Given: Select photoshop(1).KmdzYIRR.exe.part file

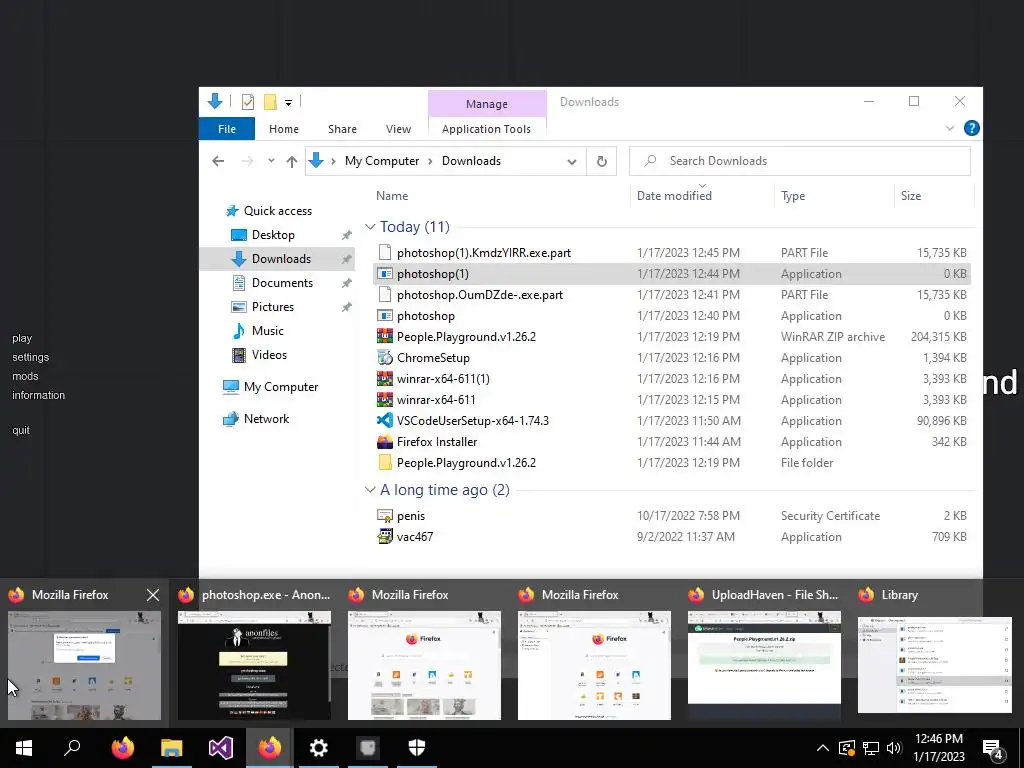Looking at the screenshot, I should point(671,253).
